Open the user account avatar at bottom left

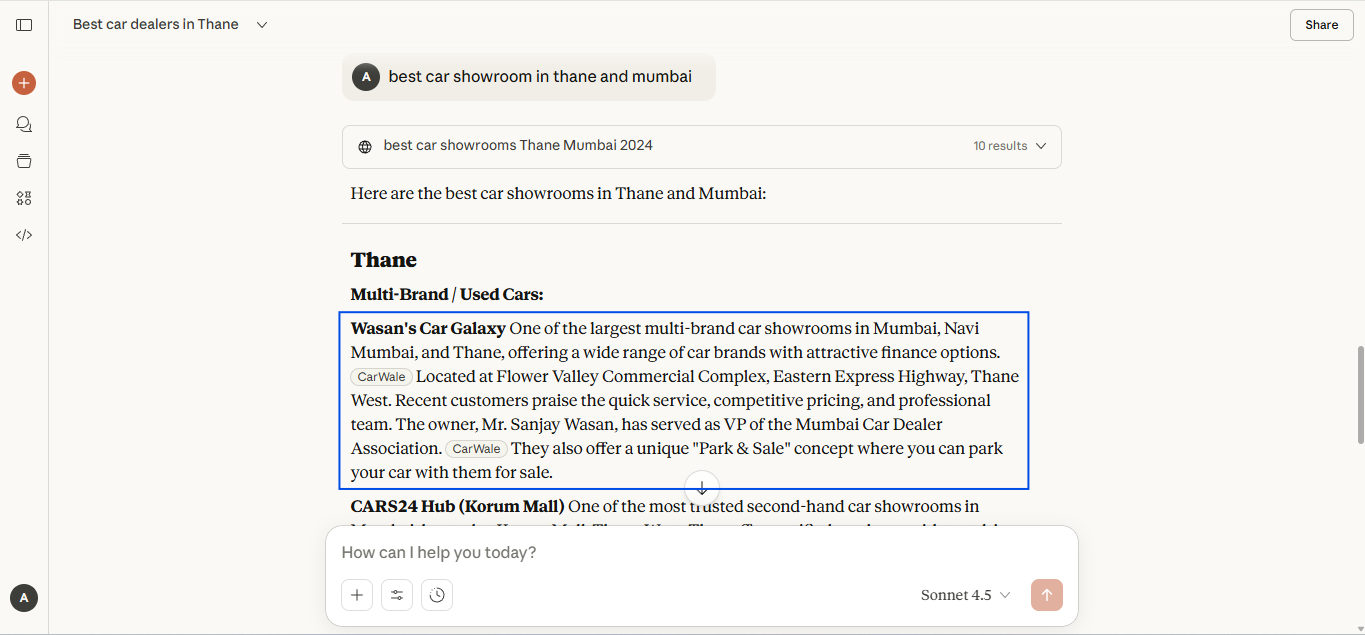[x=24, y=598]
